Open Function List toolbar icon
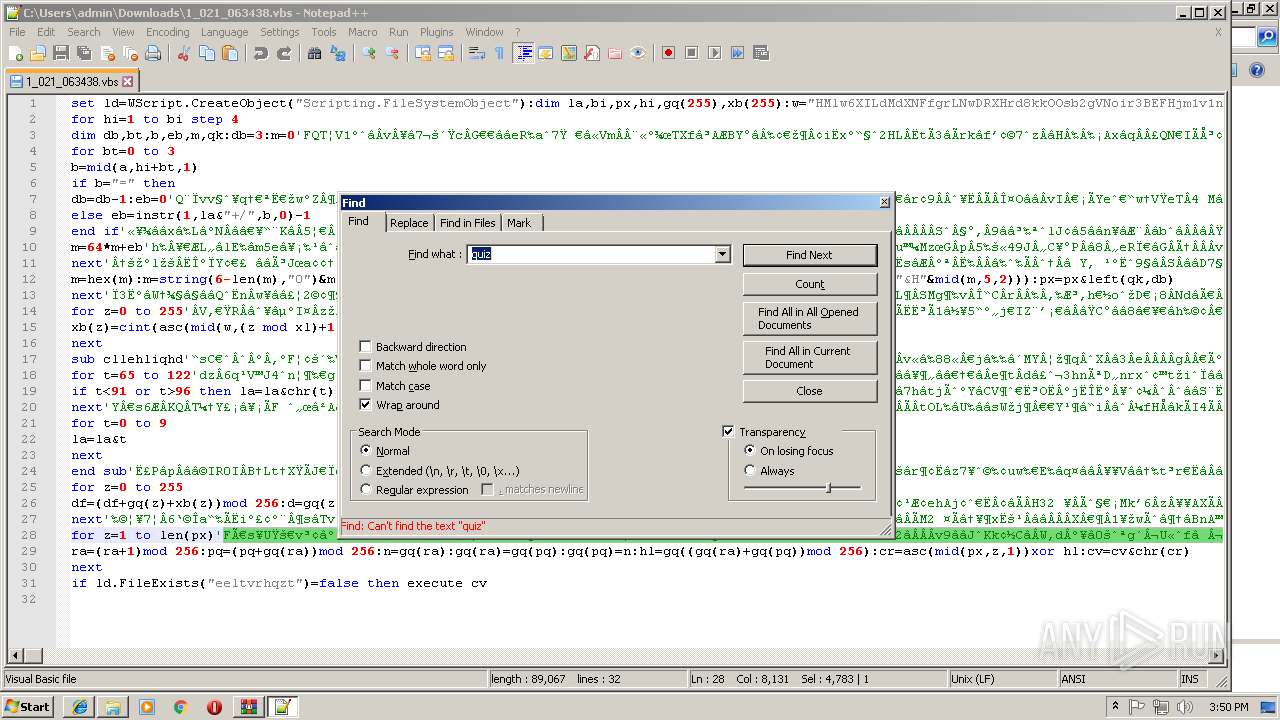Screen dimensions: 1280x720 592,53
